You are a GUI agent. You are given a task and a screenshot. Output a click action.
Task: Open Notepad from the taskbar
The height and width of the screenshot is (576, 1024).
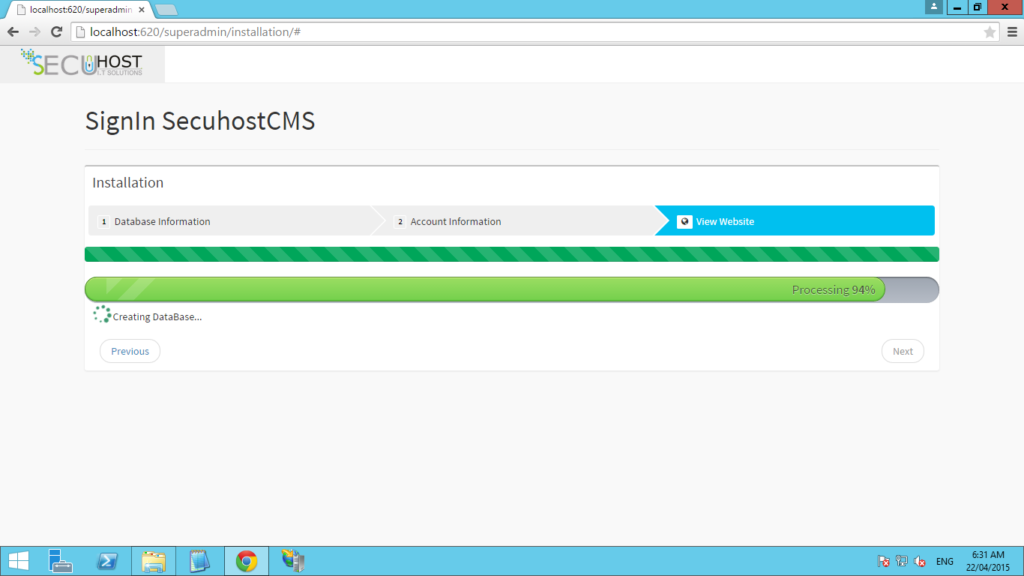click(x=199, y=561)
